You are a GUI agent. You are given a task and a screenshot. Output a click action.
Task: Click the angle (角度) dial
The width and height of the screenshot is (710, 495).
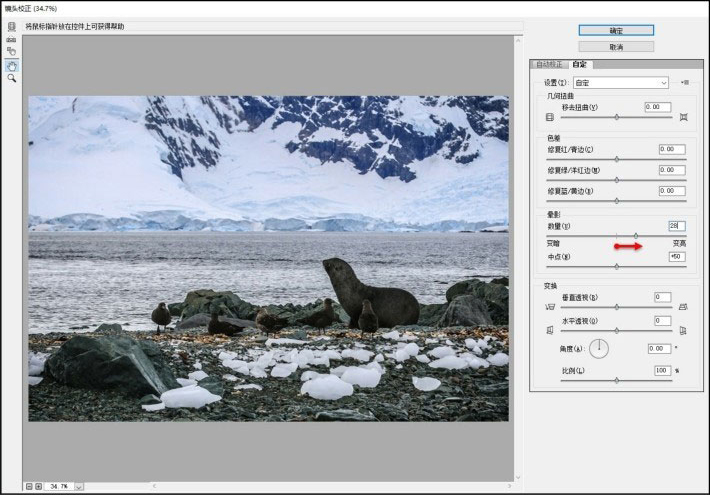[598, 349]
